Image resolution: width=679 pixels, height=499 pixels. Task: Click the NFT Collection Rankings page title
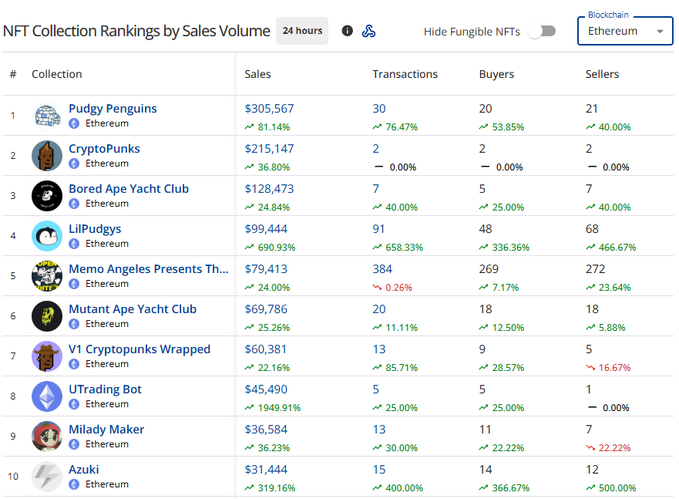(136, 31)
